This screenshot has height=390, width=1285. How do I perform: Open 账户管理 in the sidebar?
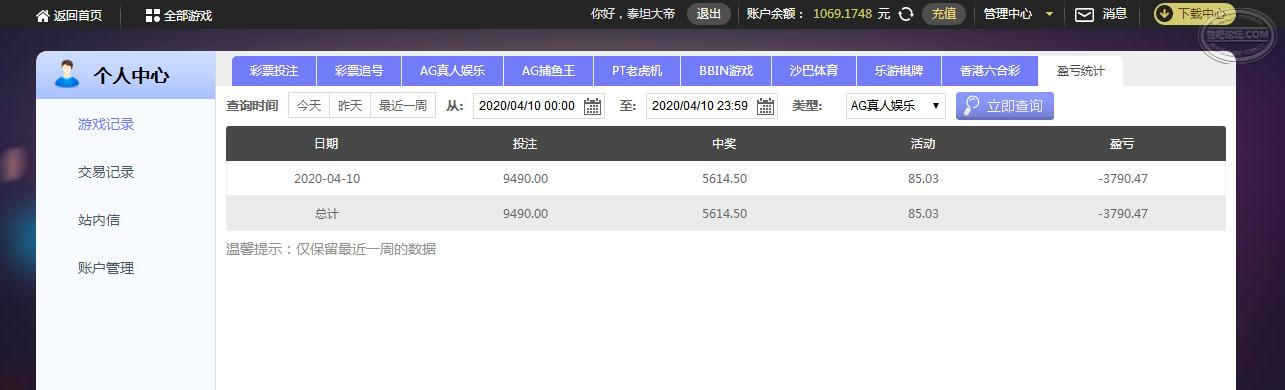click(x=106, y=268)
